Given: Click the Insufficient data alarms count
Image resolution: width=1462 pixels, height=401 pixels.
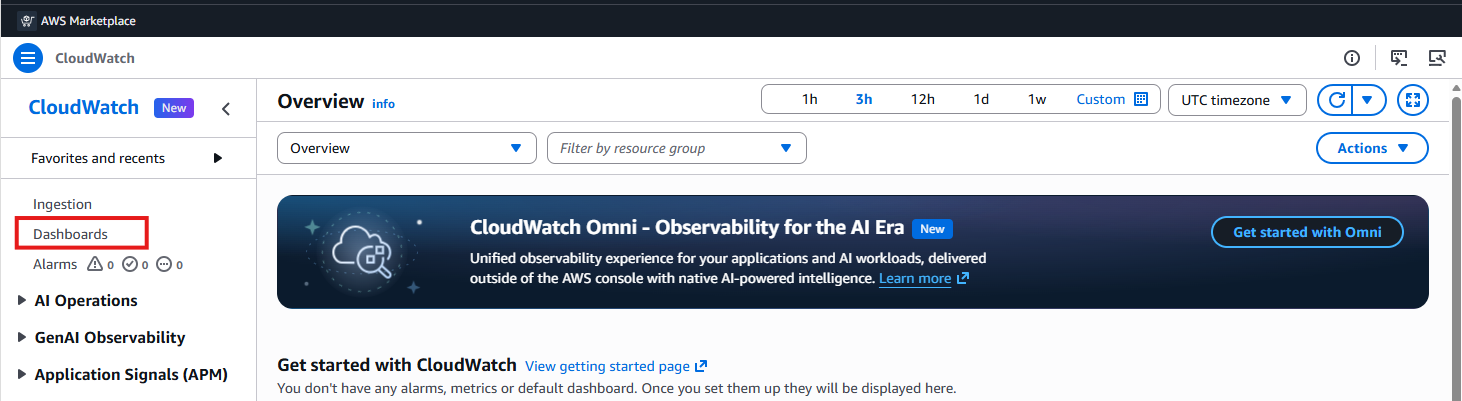Looking at the screenshot, I should (170, 265).
